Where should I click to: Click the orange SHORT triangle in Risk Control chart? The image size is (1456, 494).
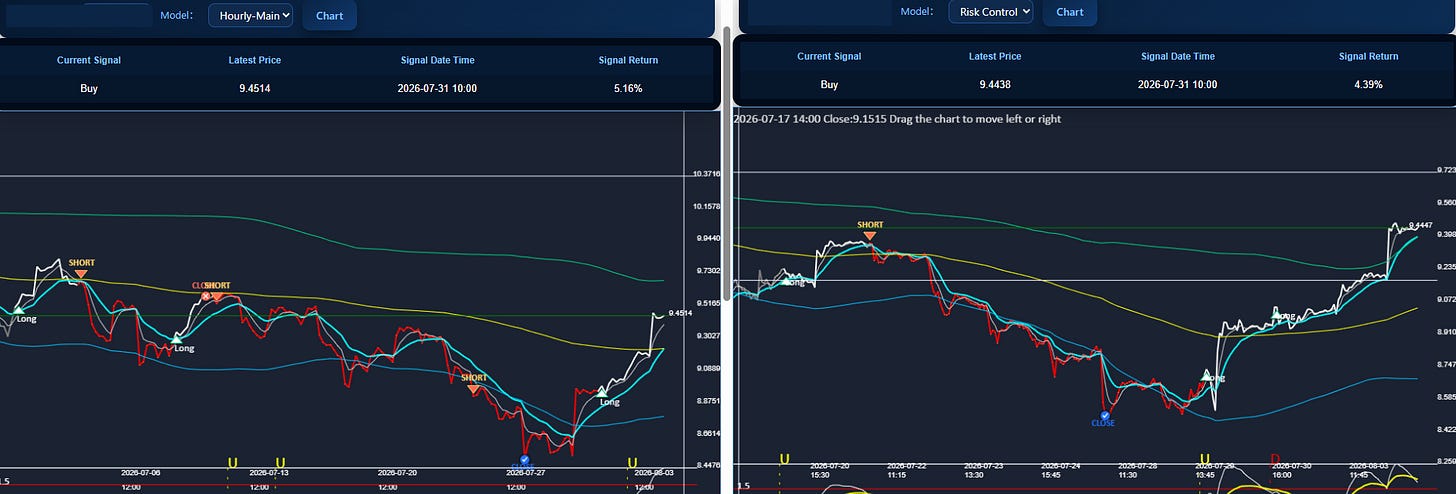point(870,236)
